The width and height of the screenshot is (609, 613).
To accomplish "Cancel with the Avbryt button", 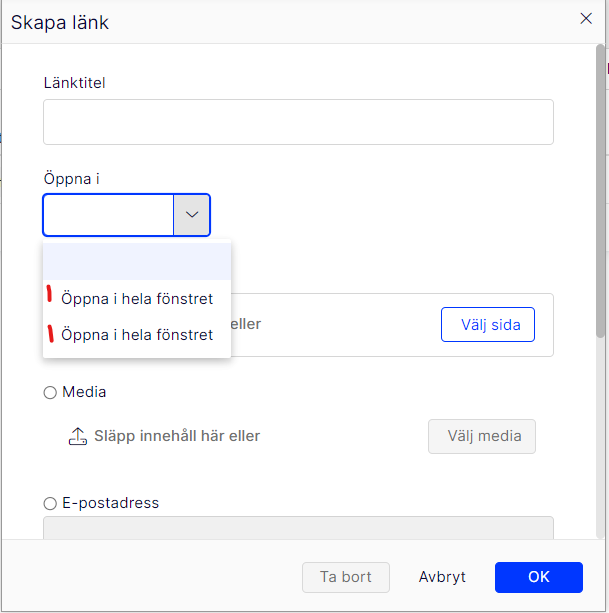I will coord(443,577).
